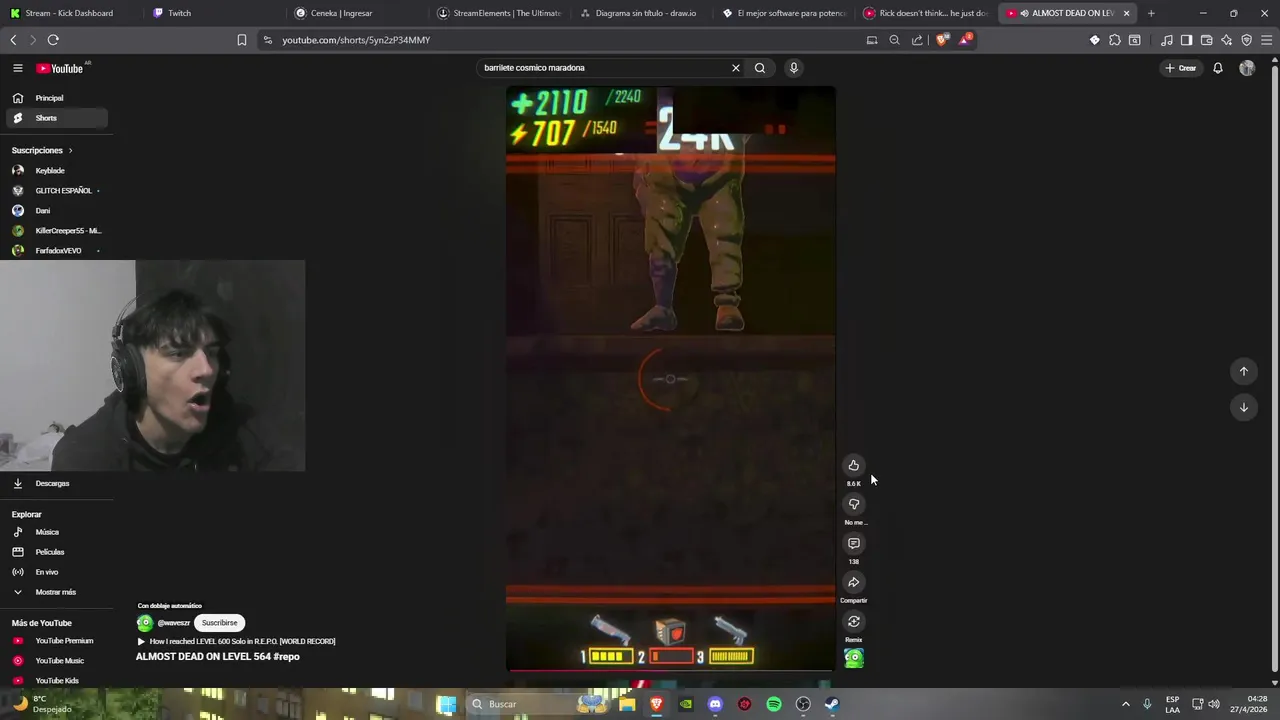The width and height of the screenshot is (1280, 720).
Task: Switch to StreamElements tab
Action: point(500,13)
